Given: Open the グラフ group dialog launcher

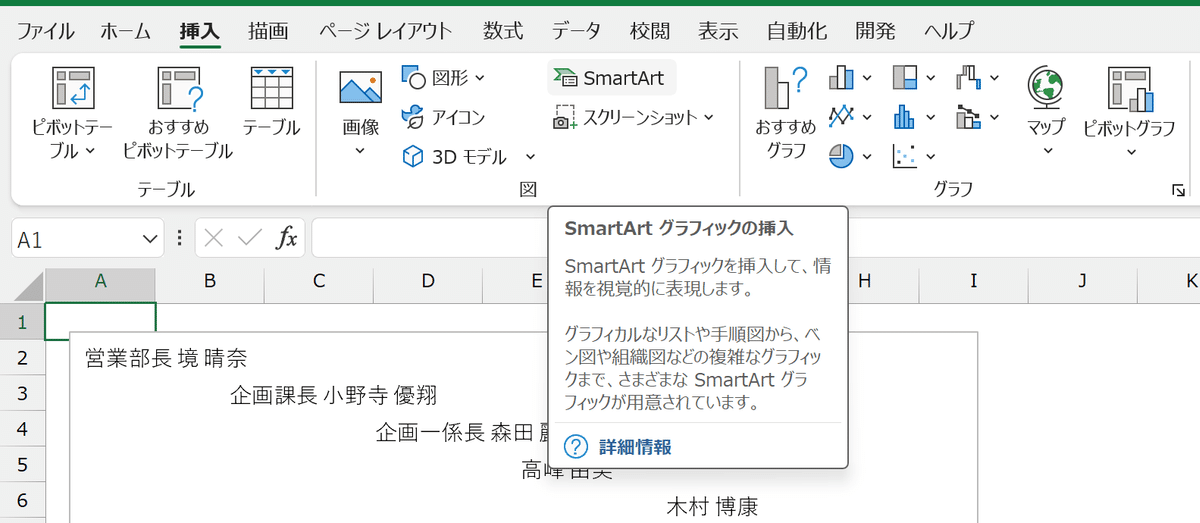Looking at the screenshot, I should pos(1180,190).
